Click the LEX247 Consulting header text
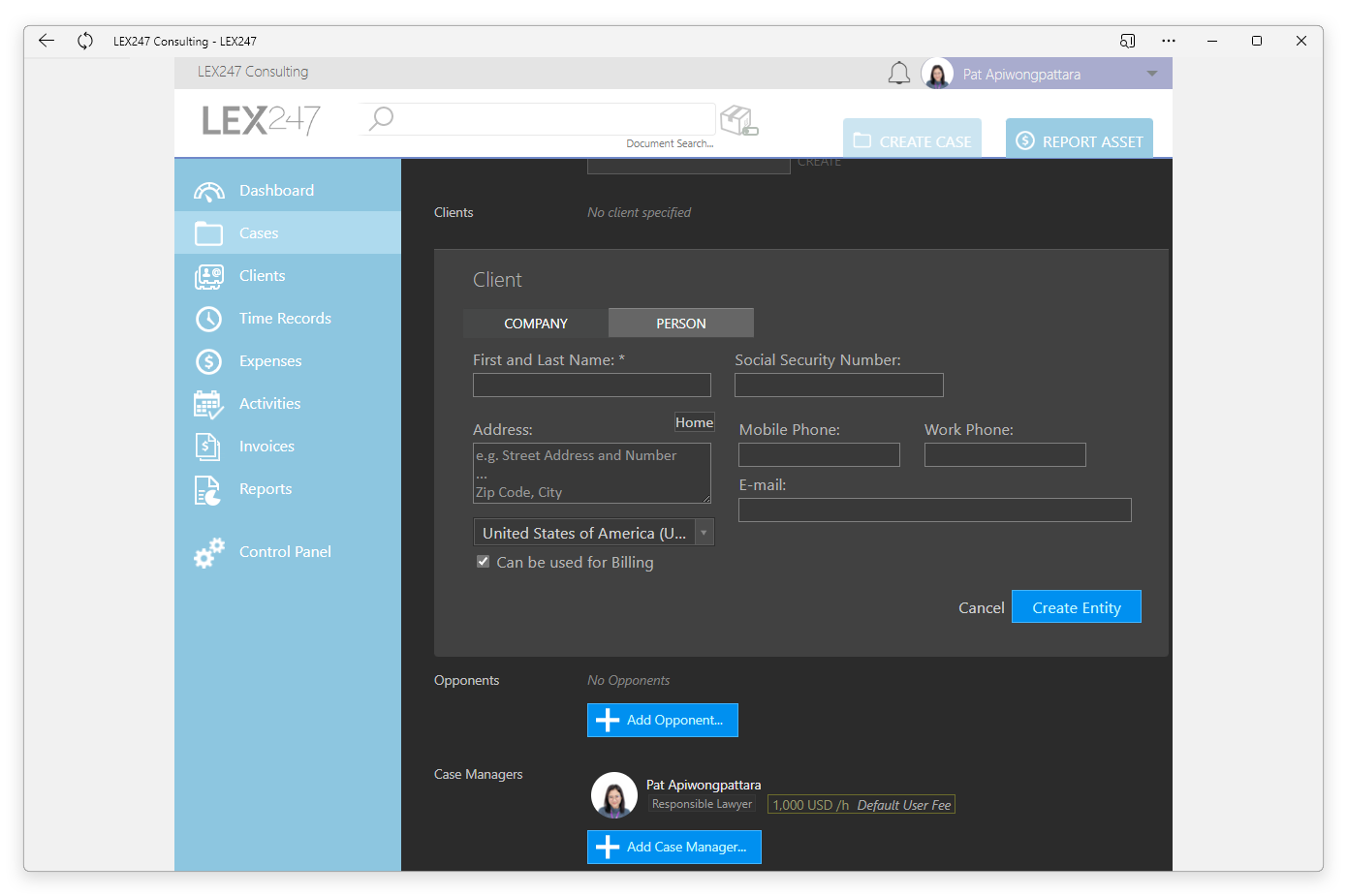The height and width of the screenshot is (896, 1347). pyautogui.click(x=253, y=72)
